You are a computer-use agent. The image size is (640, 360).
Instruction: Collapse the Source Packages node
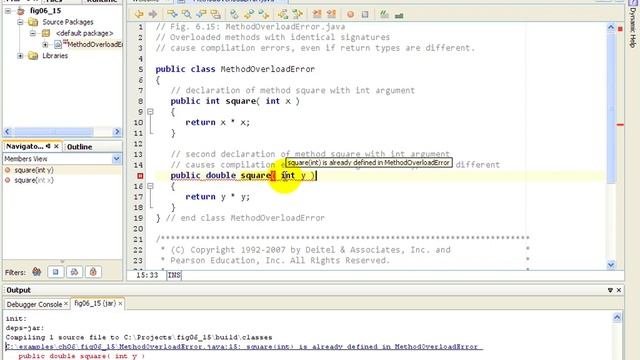(20, 22)
